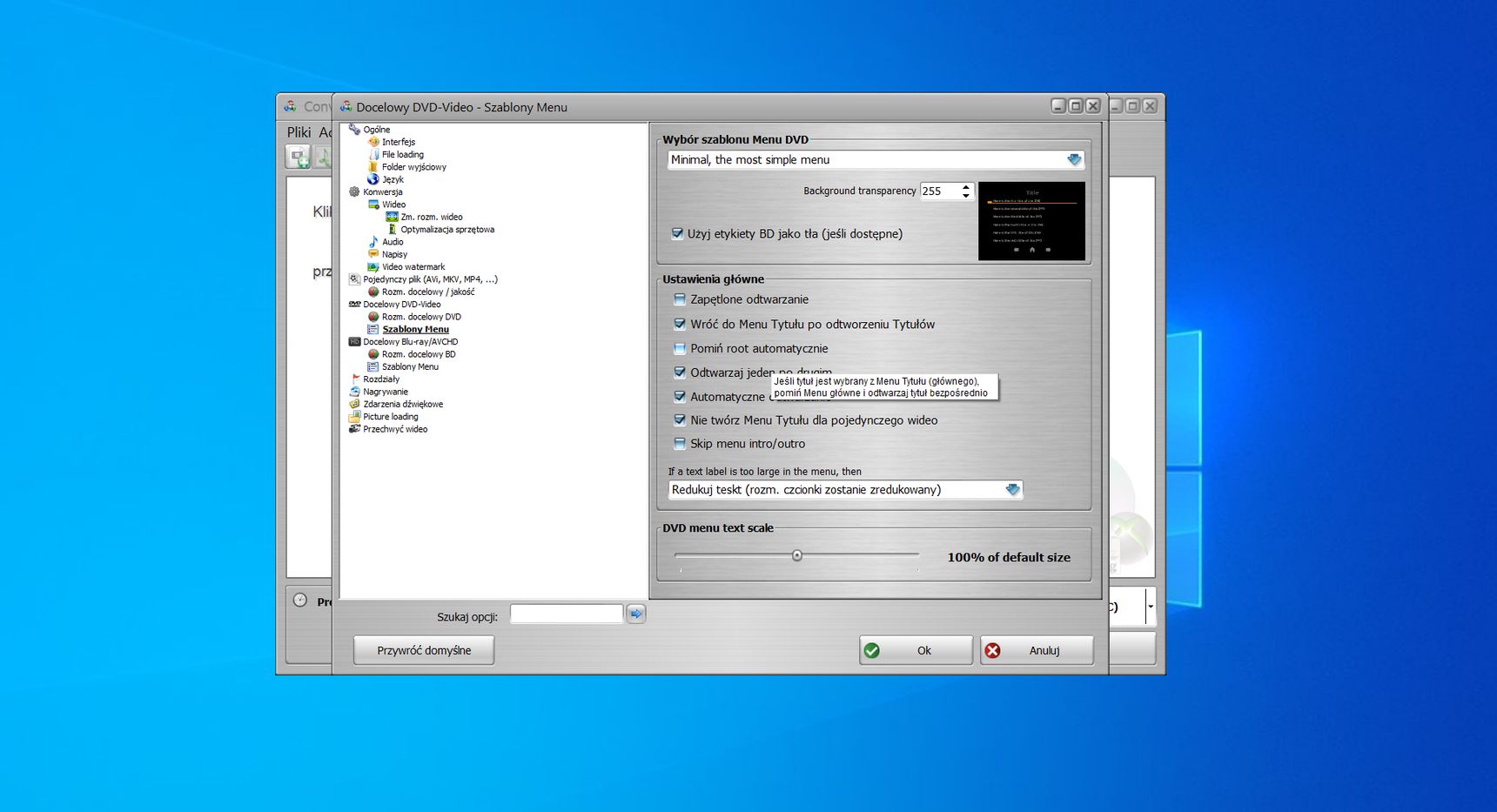The height and width of the screenshot is (812, 1497).
Task: Select Szablony Menu under Blu-ray/AVCHD
Action: 410,367
